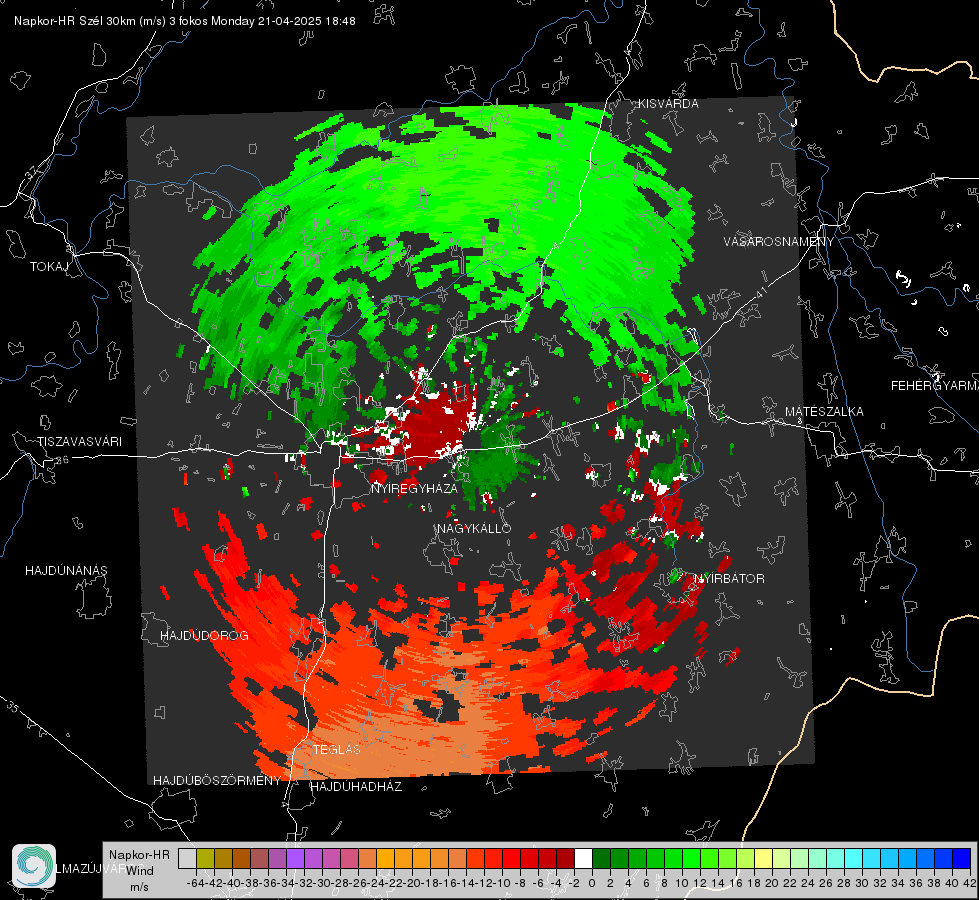Pick the dark blue swatch at legend's end
The width and height of the screenshot is (979, 900).
click(962, 859)
